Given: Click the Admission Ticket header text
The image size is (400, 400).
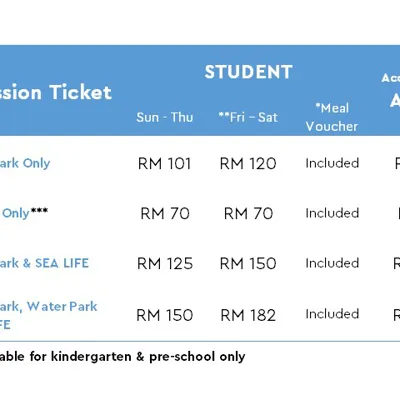Looking at the screenshot, I should tap(56, 92).
